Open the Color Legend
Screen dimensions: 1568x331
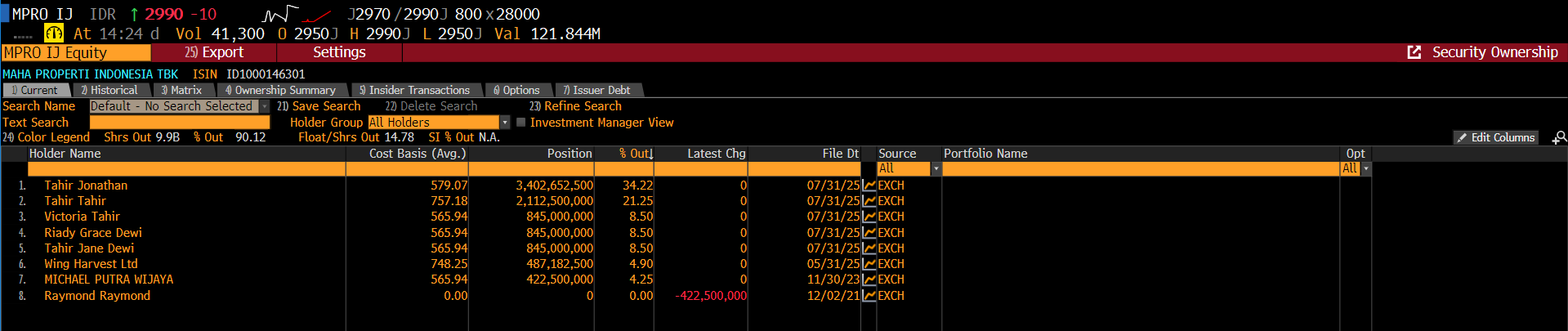pyautogui.click(x=46, y=137)
